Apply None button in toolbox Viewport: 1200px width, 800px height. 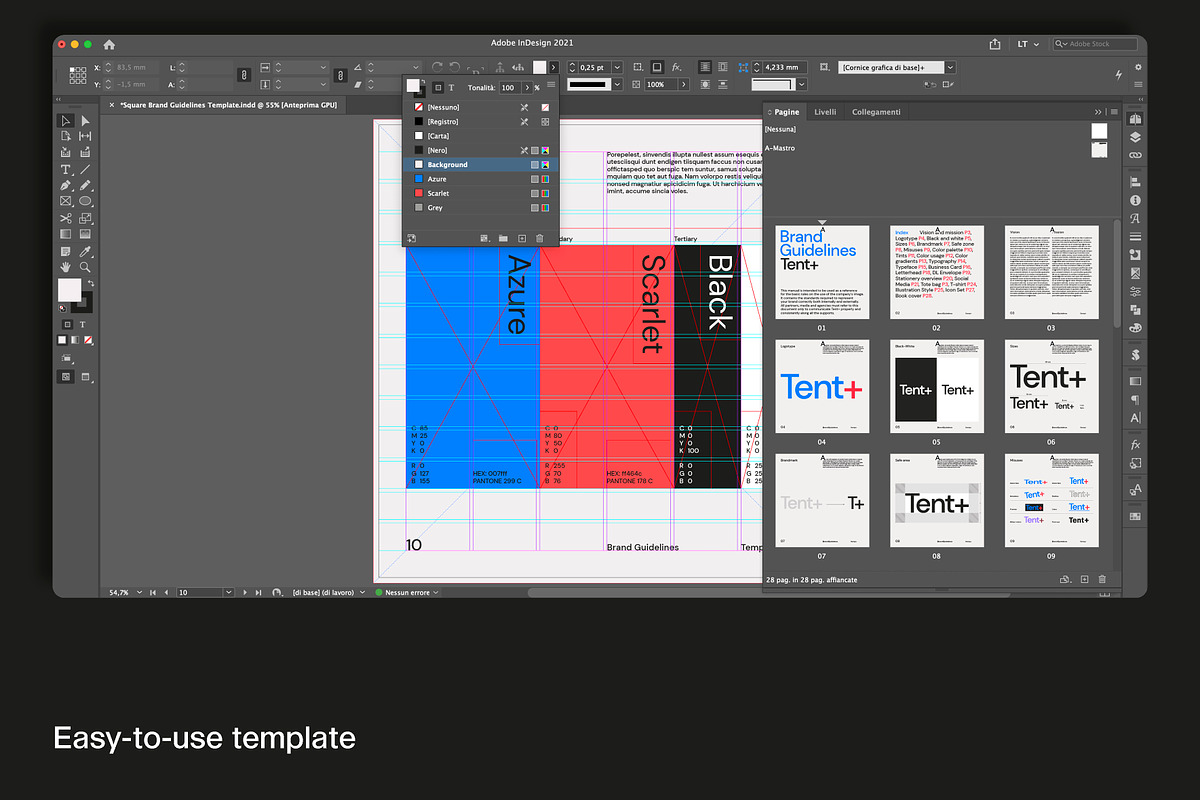[x=88, y=340]
